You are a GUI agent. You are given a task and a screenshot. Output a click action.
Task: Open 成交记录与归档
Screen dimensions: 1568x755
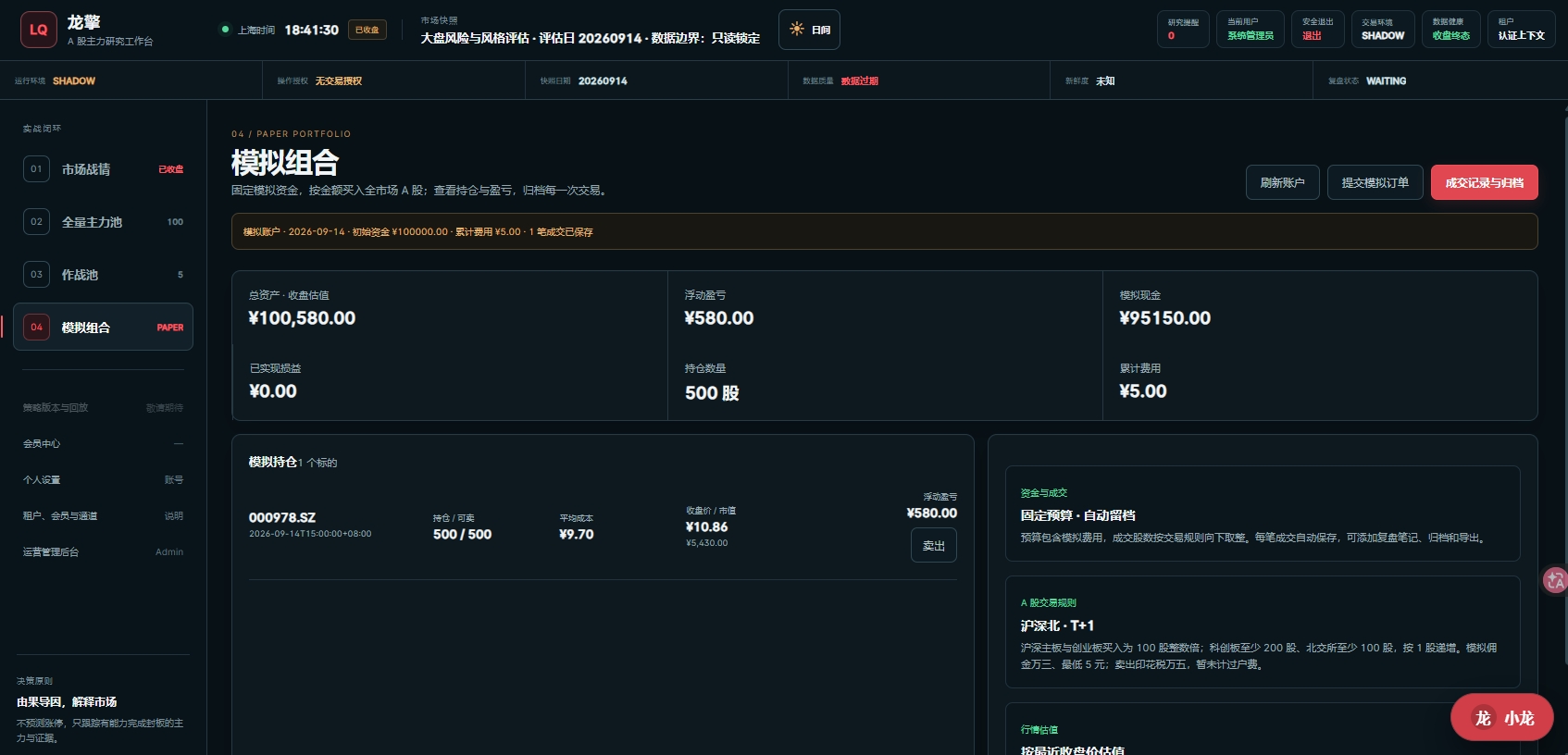click(1484, 182)
